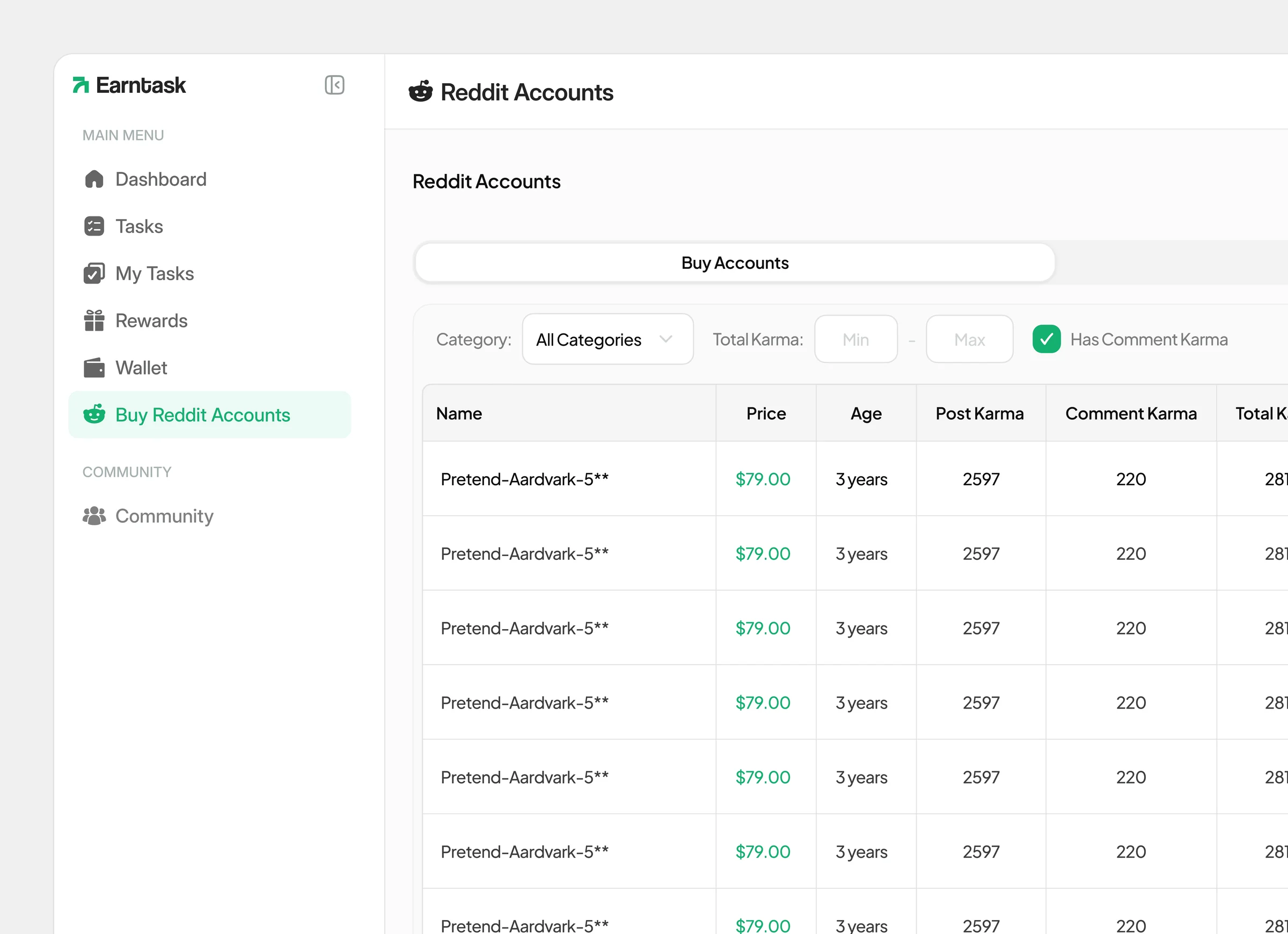Click Pretend-Aardvark-5** in the sixth row
The image size is (1288, 934).
coord(525,852)
